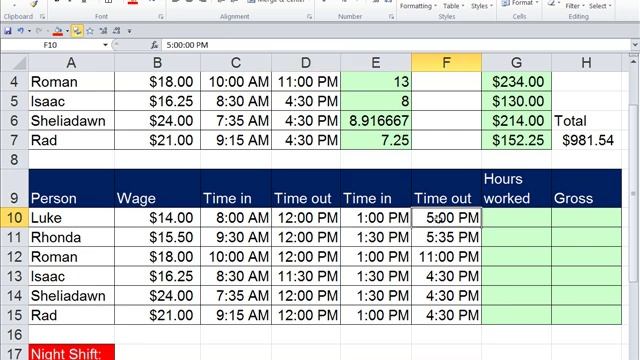
Task: Select cell with 8.916667 hours
Action: (x=376, y=121)
